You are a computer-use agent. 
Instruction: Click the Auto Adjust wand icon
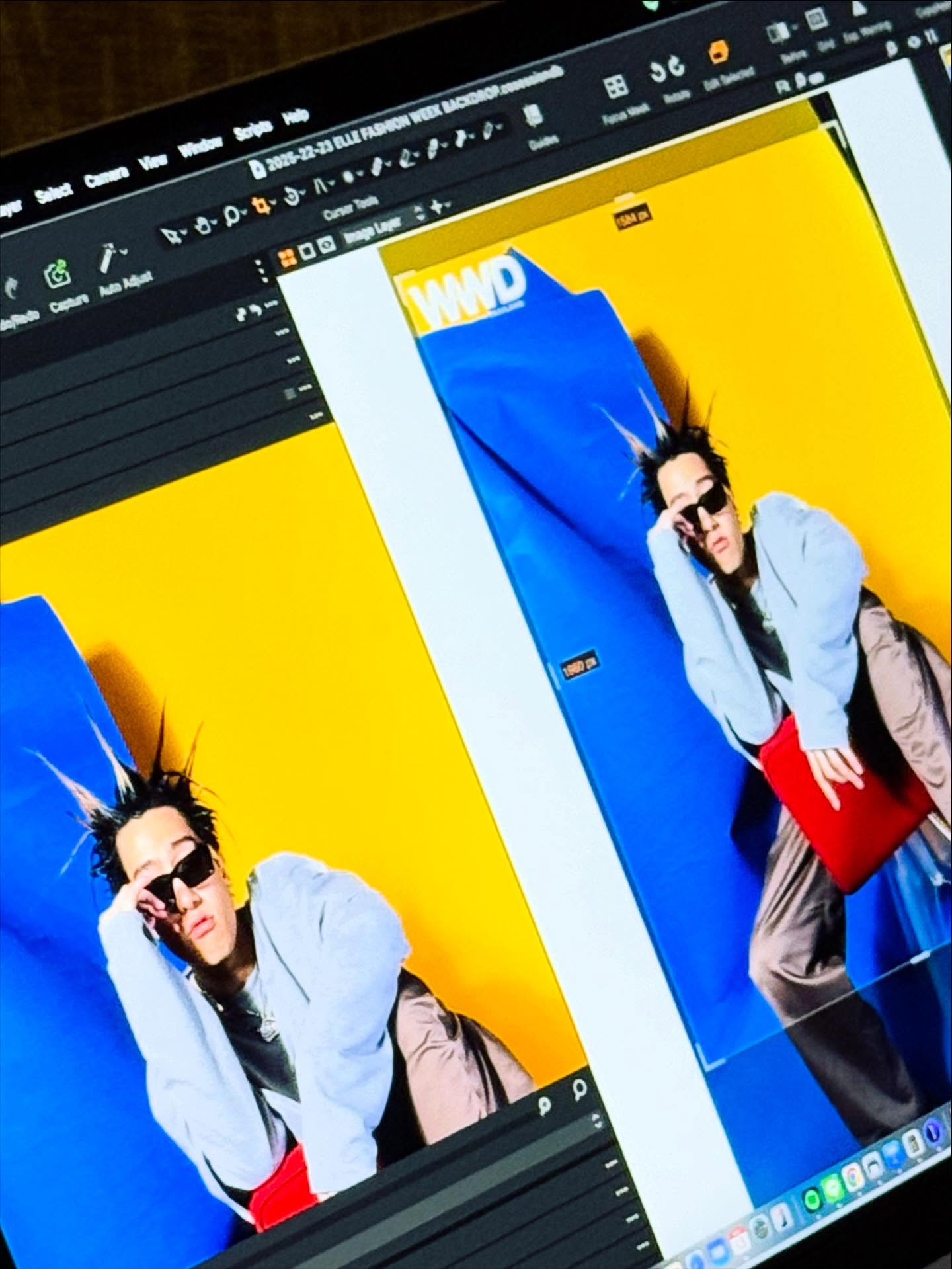107,259
